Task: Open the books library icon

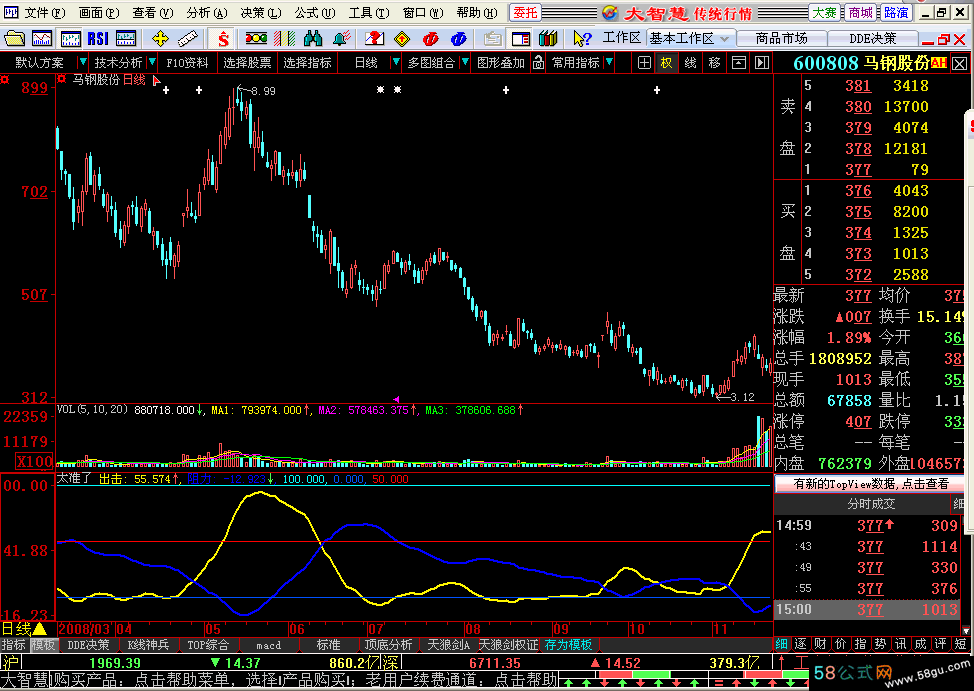Action: coord(548,39)
